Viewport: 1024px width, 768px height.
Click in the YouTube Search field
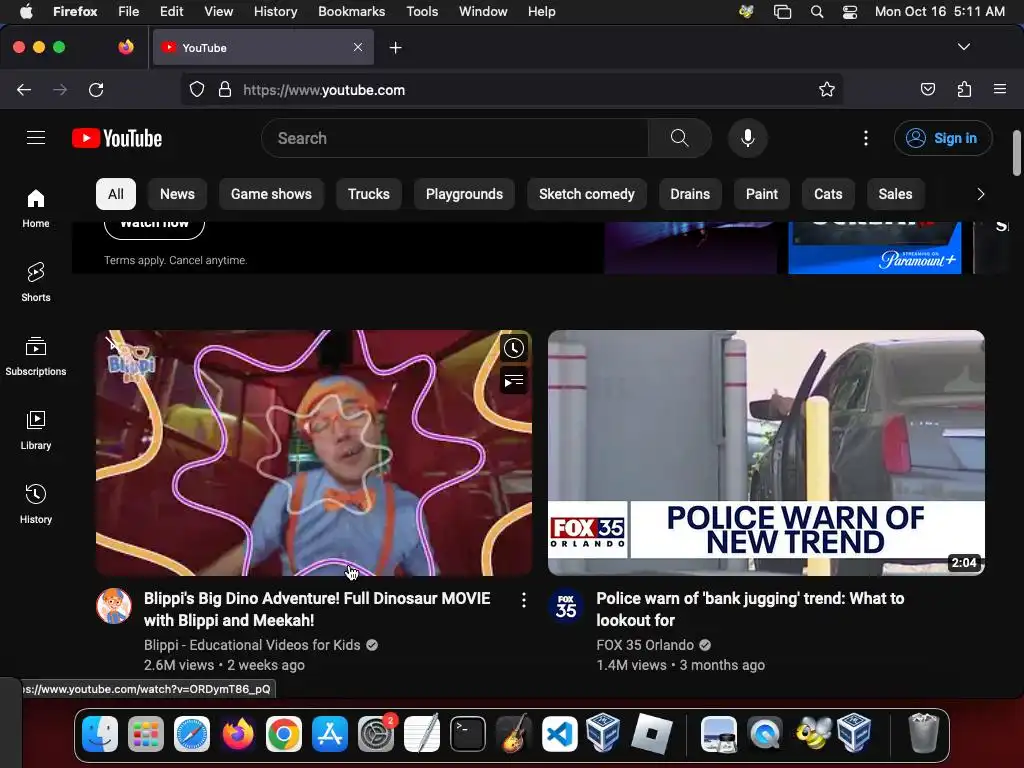pos(455,138)
